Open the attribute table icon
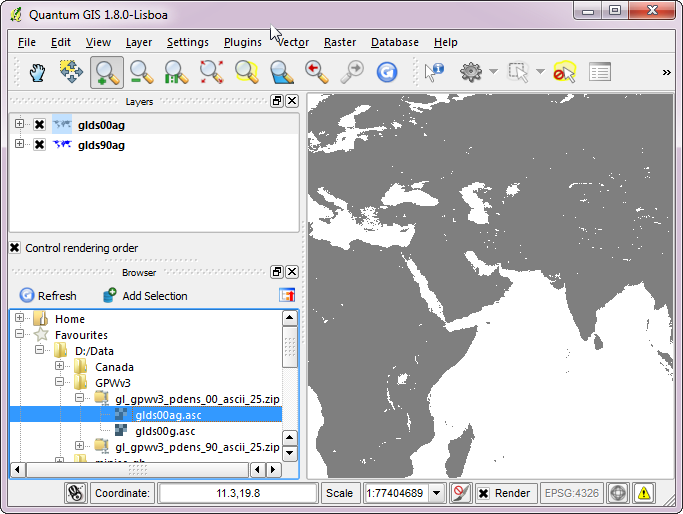The width and height of the screenshot is (683, 514). click(600, 72)
